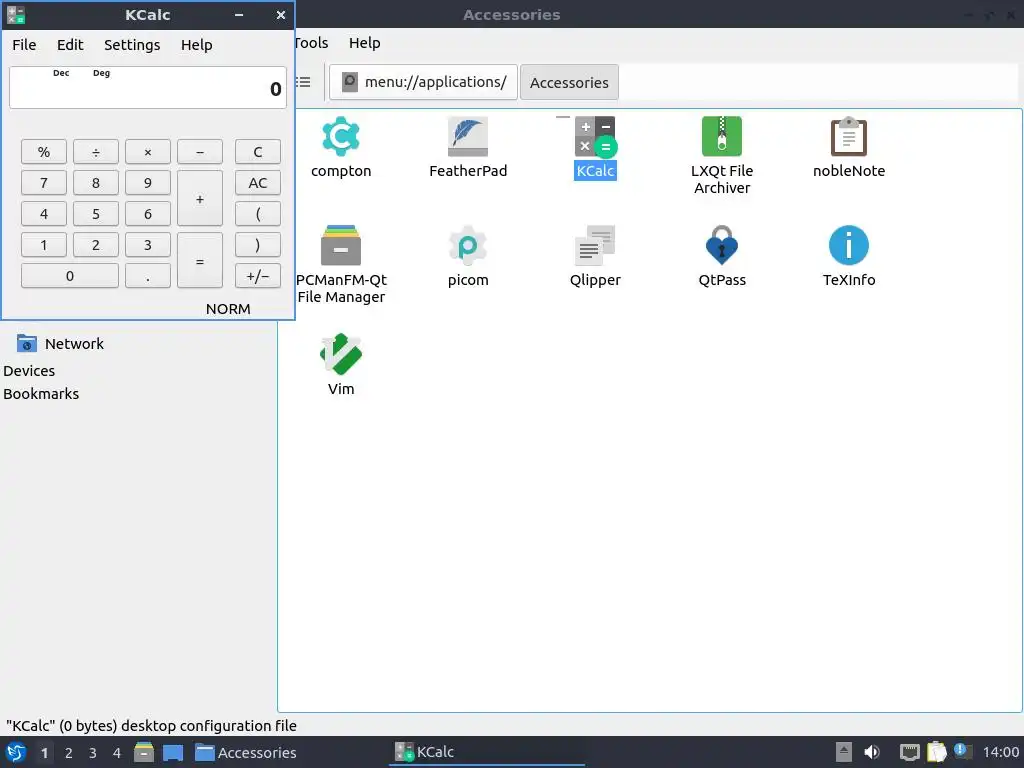Image resolution: width=1024 pixels, height=768 pixels.
Task: Click the decimal point button
Action: [148, 276]
